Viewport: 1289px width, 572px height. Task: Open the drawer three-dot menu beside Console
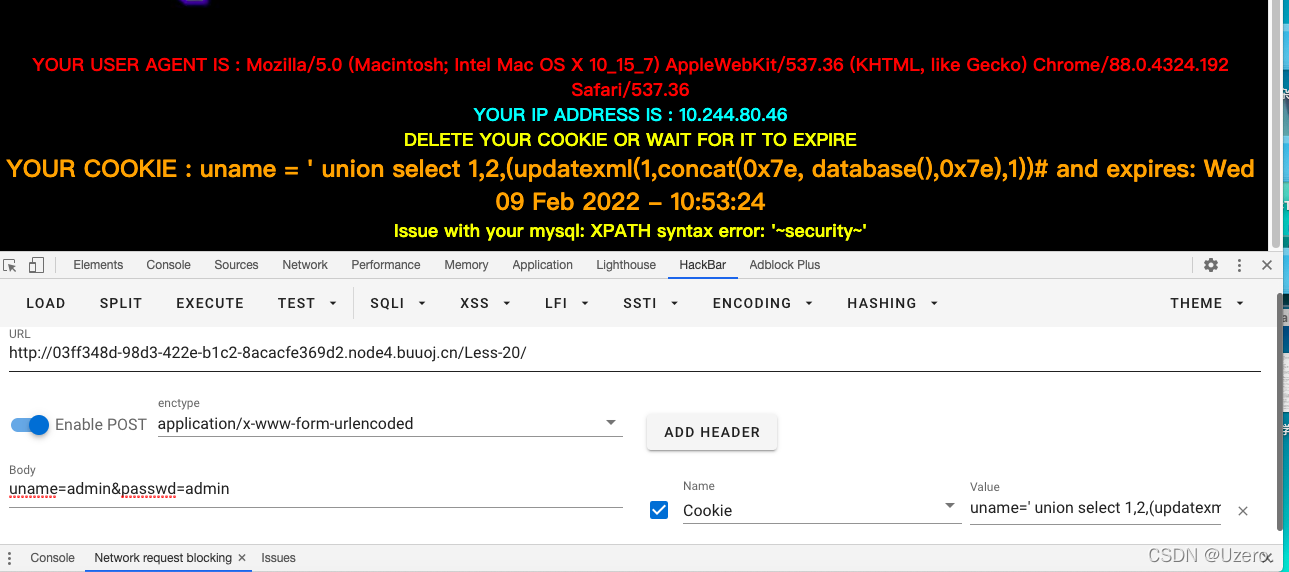11,558
